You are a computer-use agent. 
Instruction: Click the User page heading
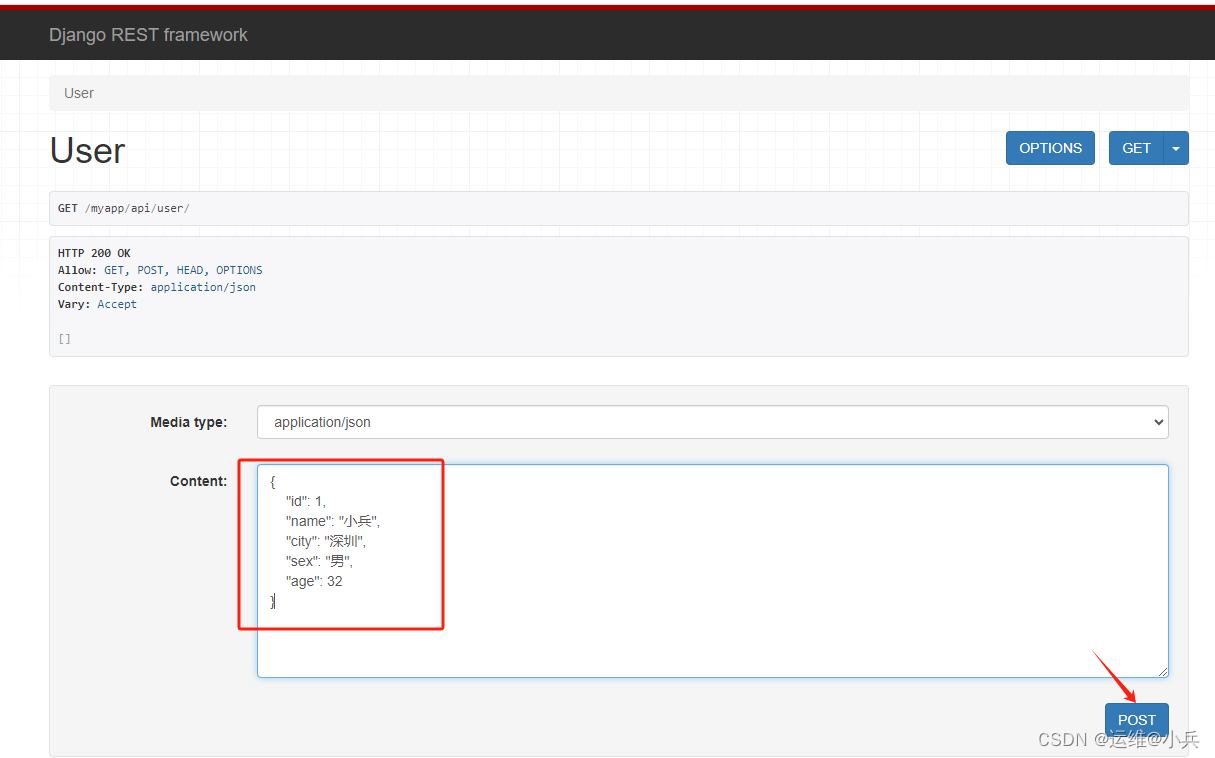(x=87, y=150)
